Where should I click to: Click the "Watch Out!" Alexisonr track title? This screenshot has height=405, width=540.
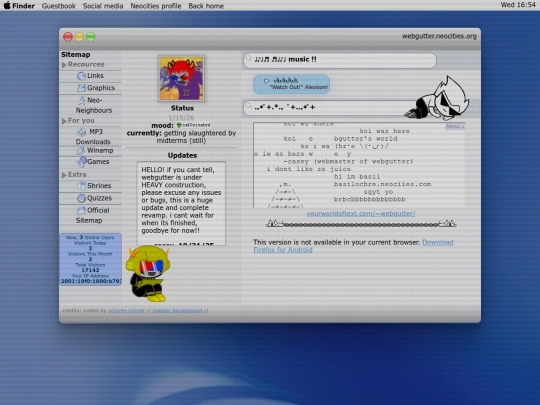298,87
